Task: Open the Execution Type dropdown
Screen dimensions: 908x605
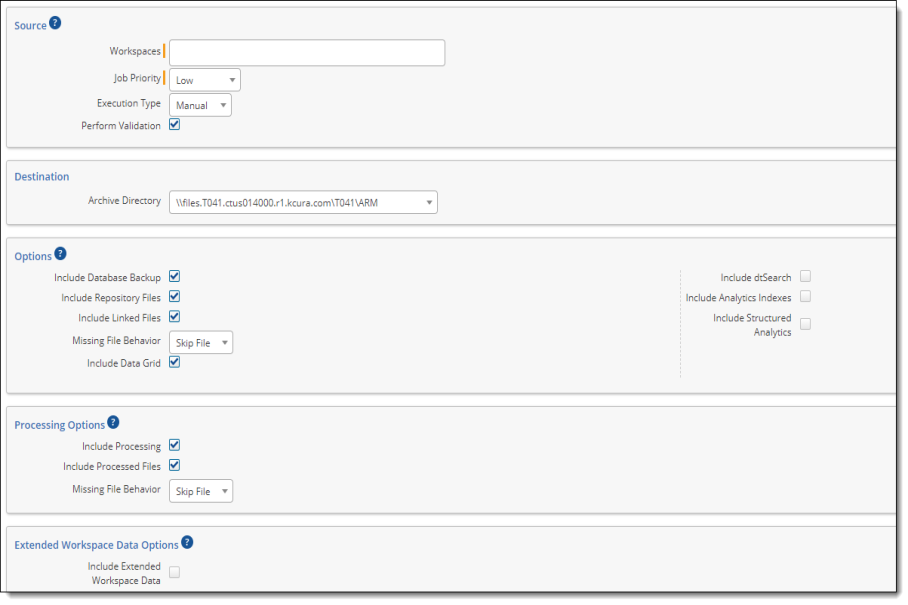Action: click(200, 105)
